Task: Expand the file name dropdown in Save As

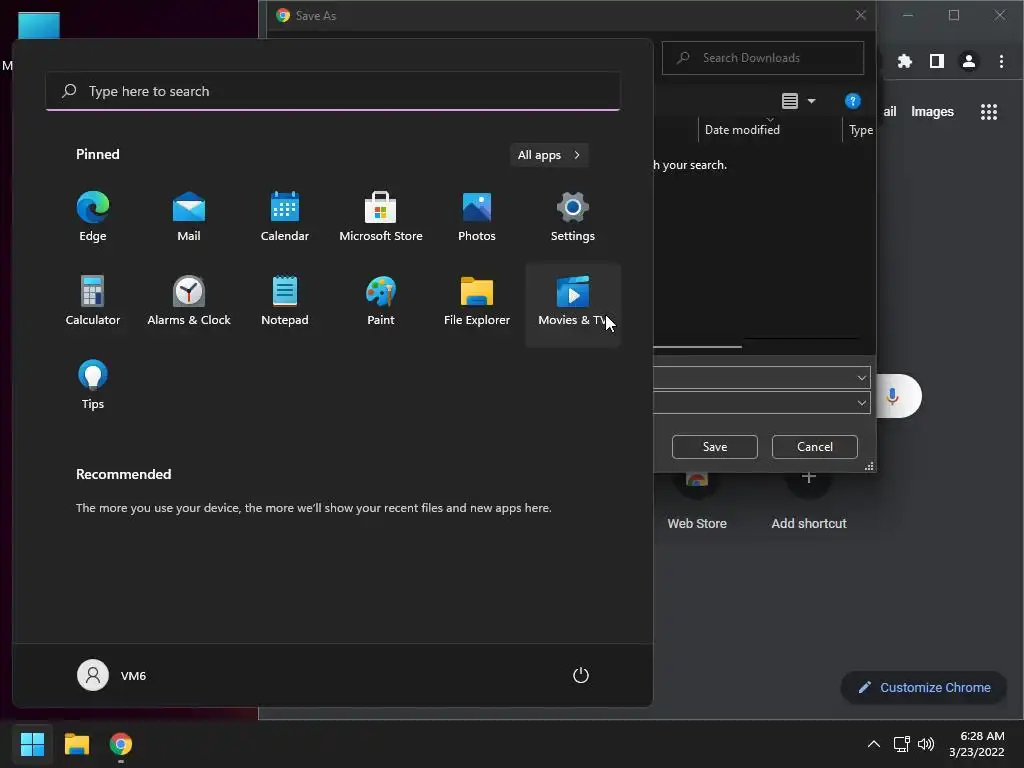Action: point(861,377)
